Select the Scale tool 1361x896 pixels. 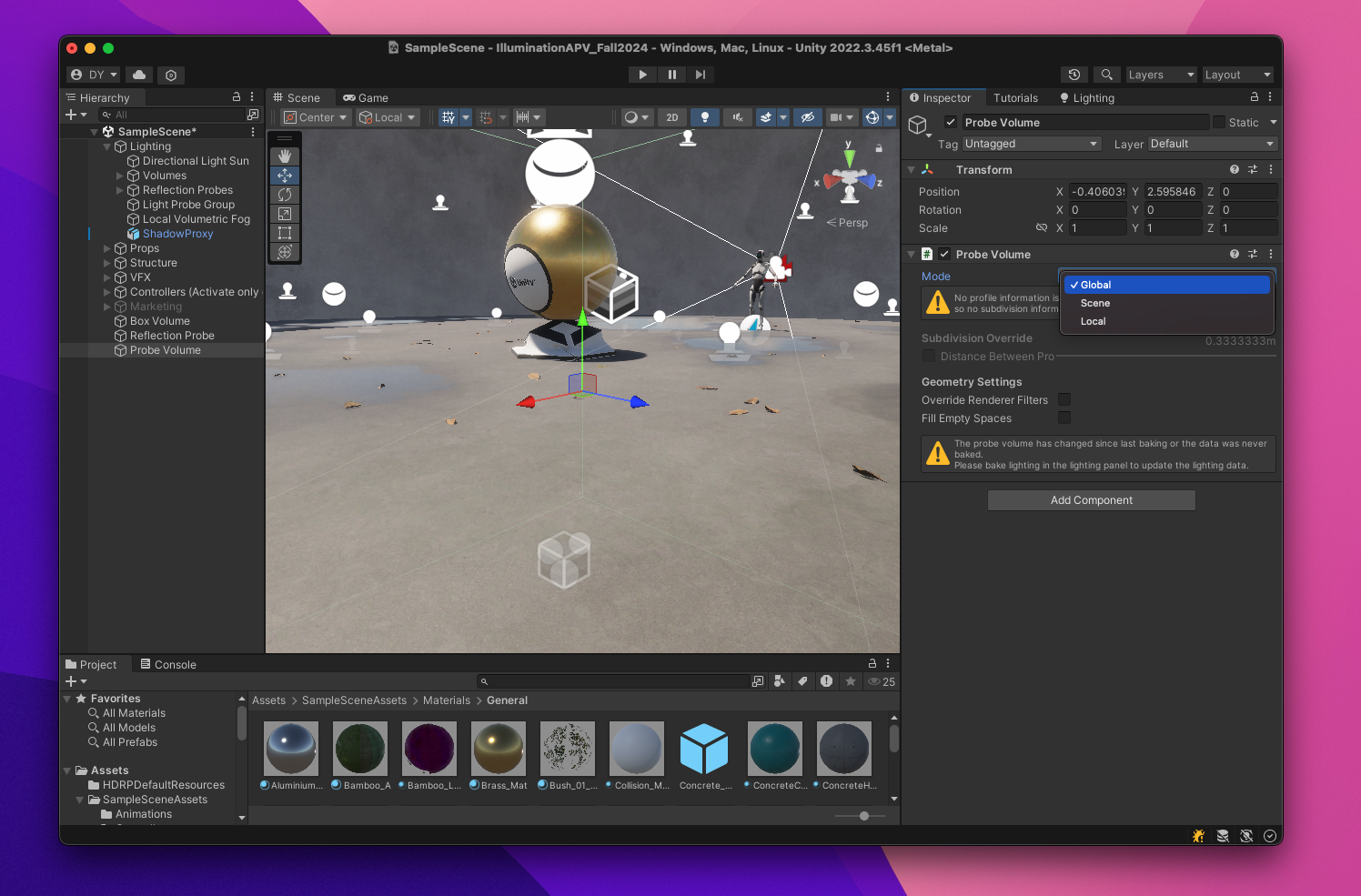click(x=285, y=214)
